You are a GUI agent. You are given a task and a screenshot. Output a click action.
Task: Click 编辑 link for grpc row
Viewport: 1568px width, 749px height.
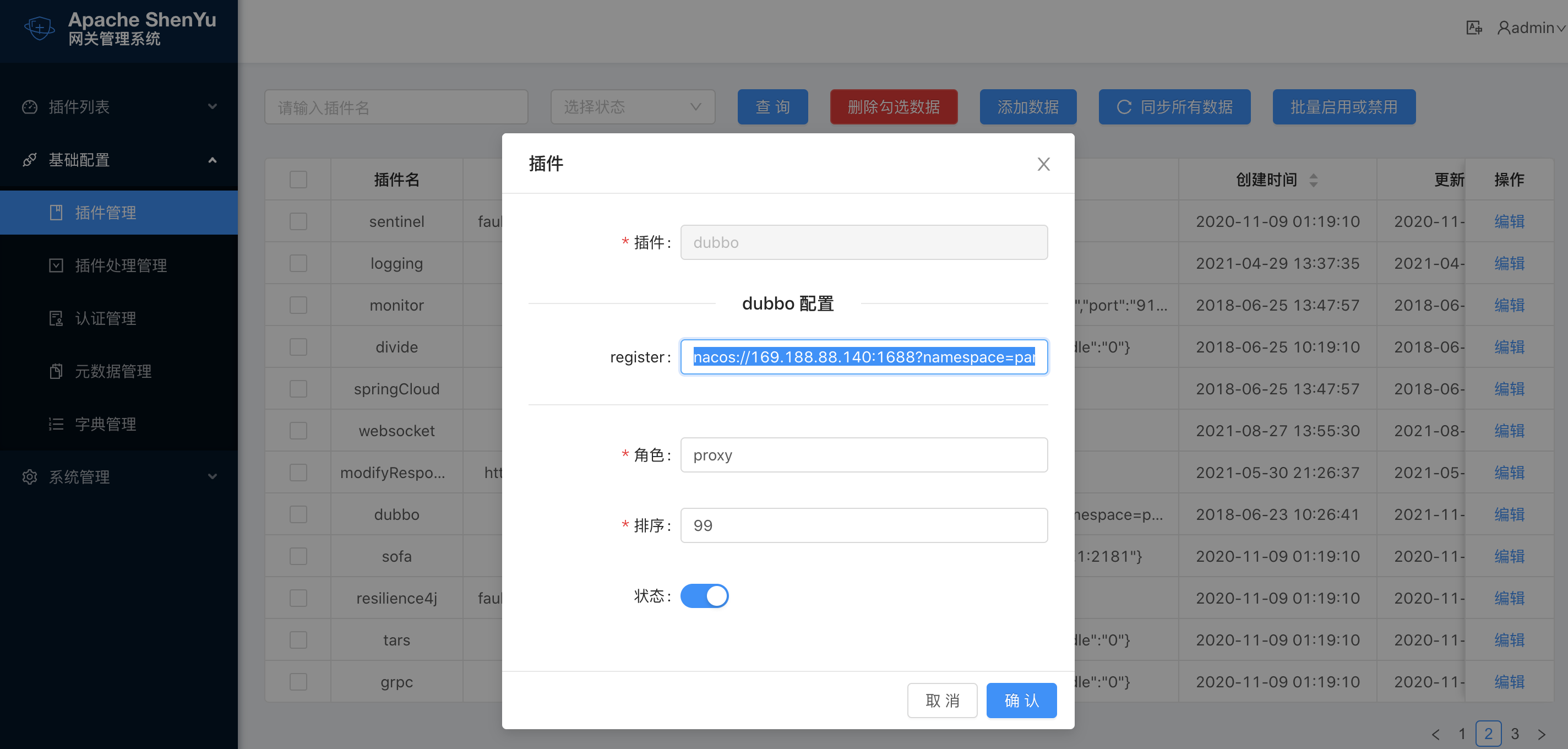point(1510,682)
